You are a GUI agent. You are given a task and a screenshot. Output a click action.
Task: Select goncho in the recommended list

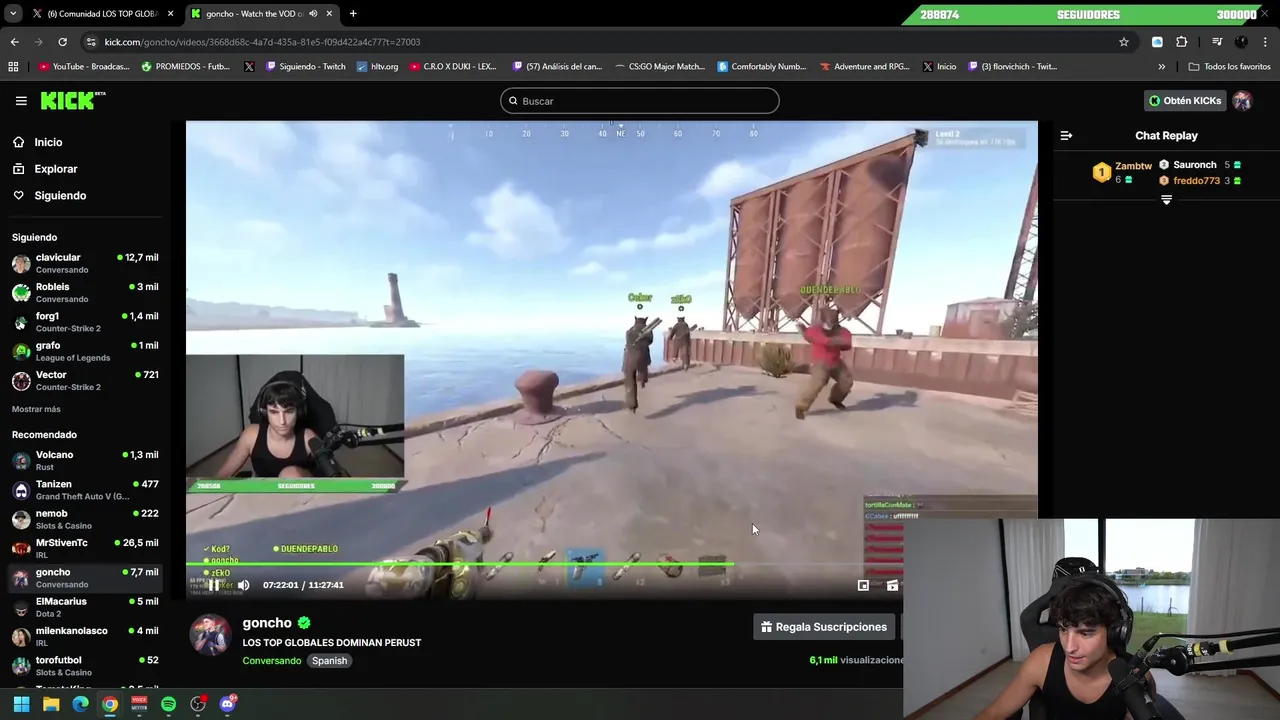pos(85,578)
